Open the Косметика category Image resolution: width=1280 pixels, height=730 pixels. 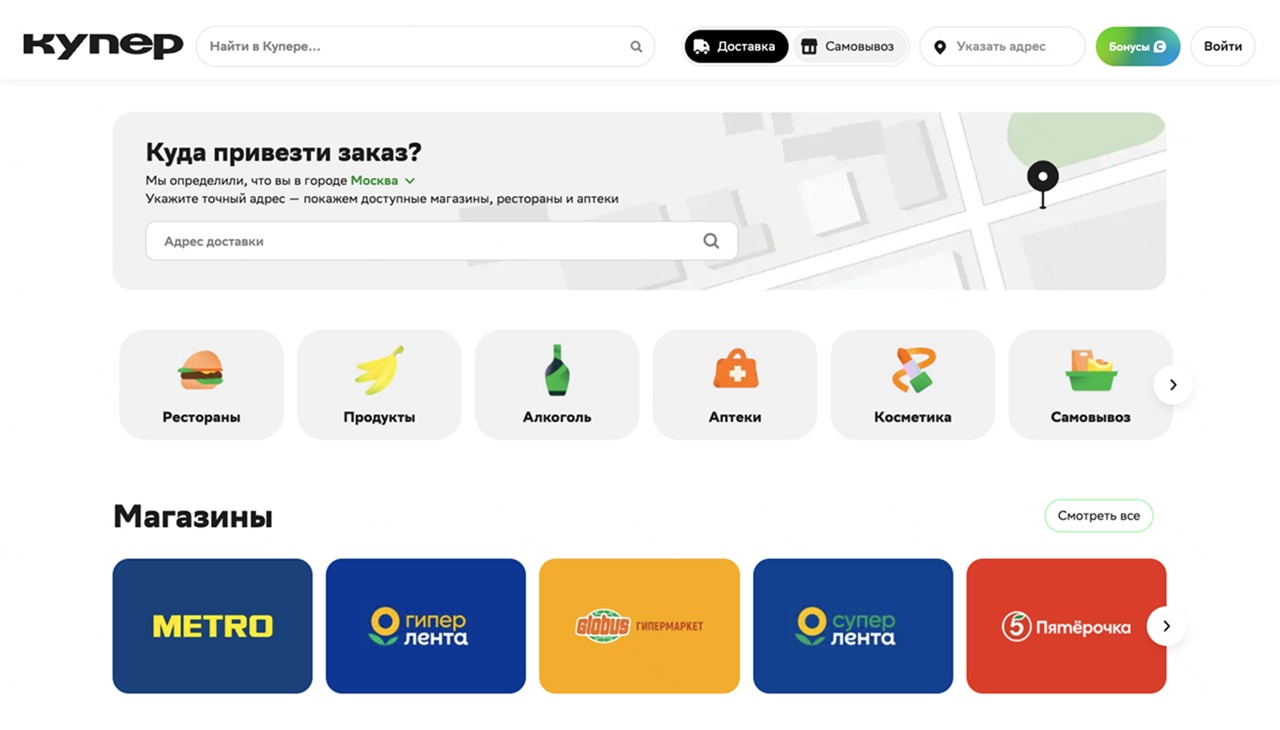point(913,385)
